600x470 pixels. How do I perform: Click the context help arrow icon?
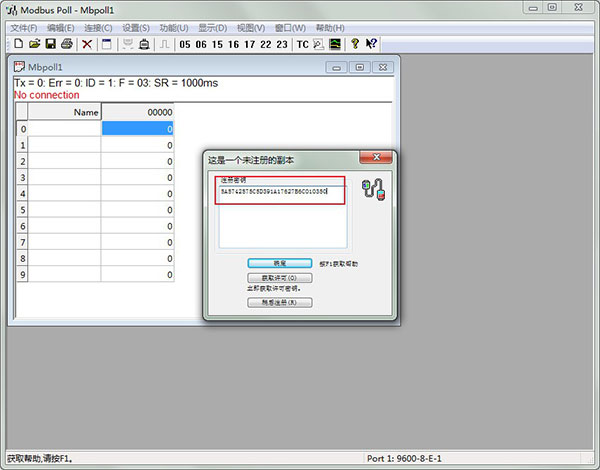pyautogui.click(x=371, y=44)
